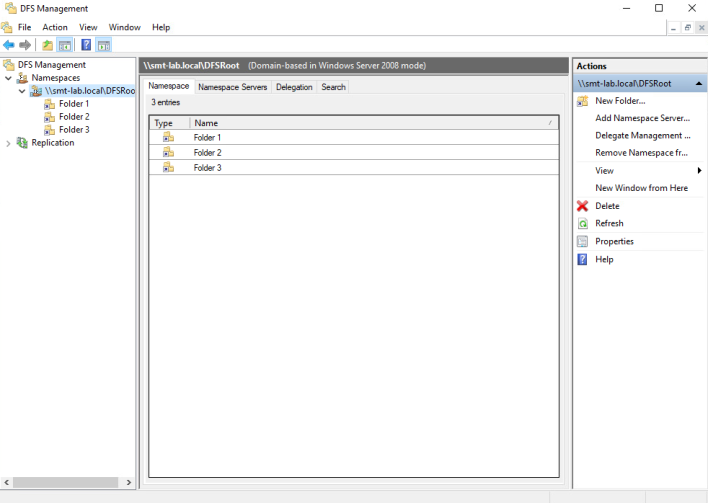This screenshot has height=503, width=708.
Task: Collapse the Namespaces tree node
Action: click(x=9, y=78)
